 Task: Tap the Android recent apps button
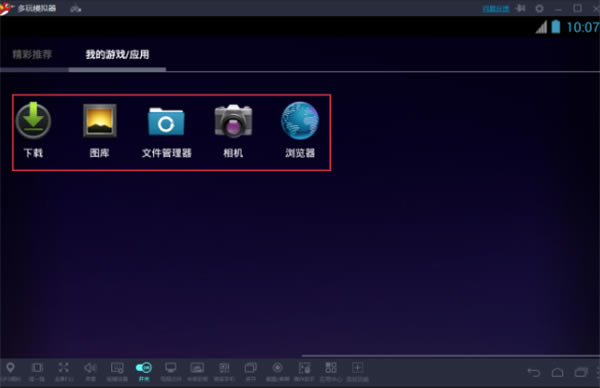[581, 372]
